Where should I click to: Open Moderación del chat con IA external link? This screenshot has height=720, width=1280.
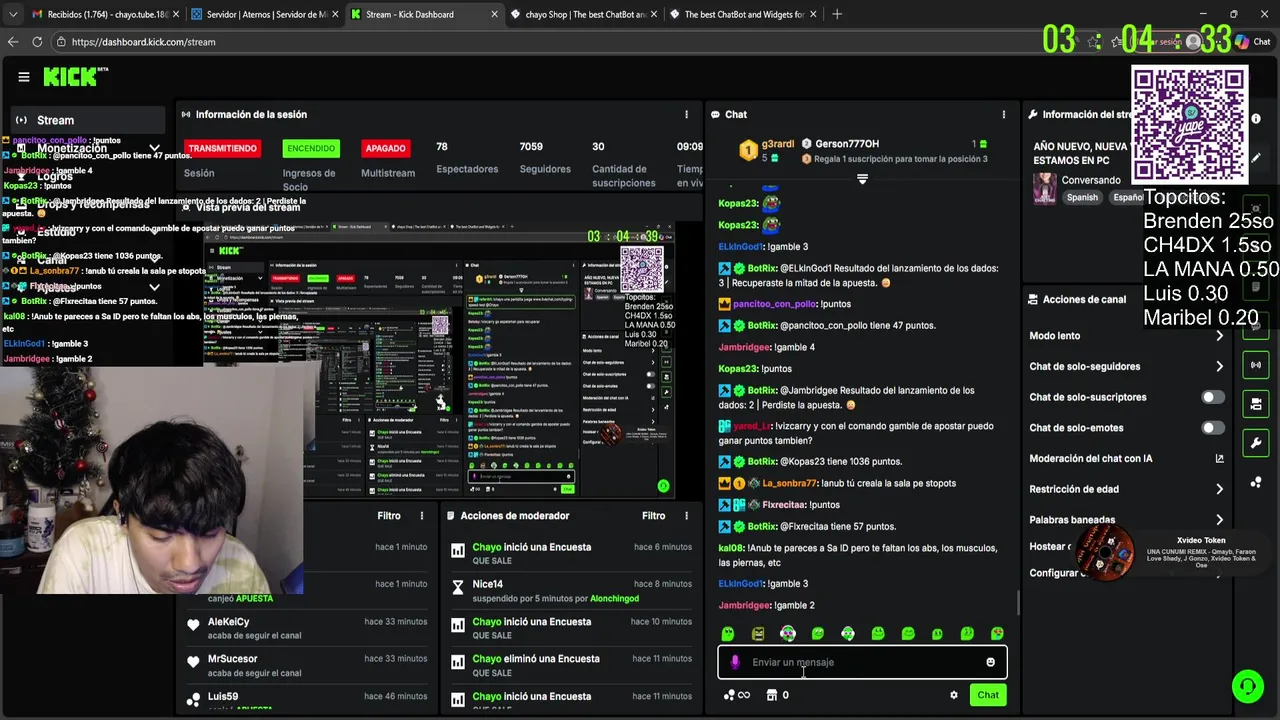(x=1219, y=459)
